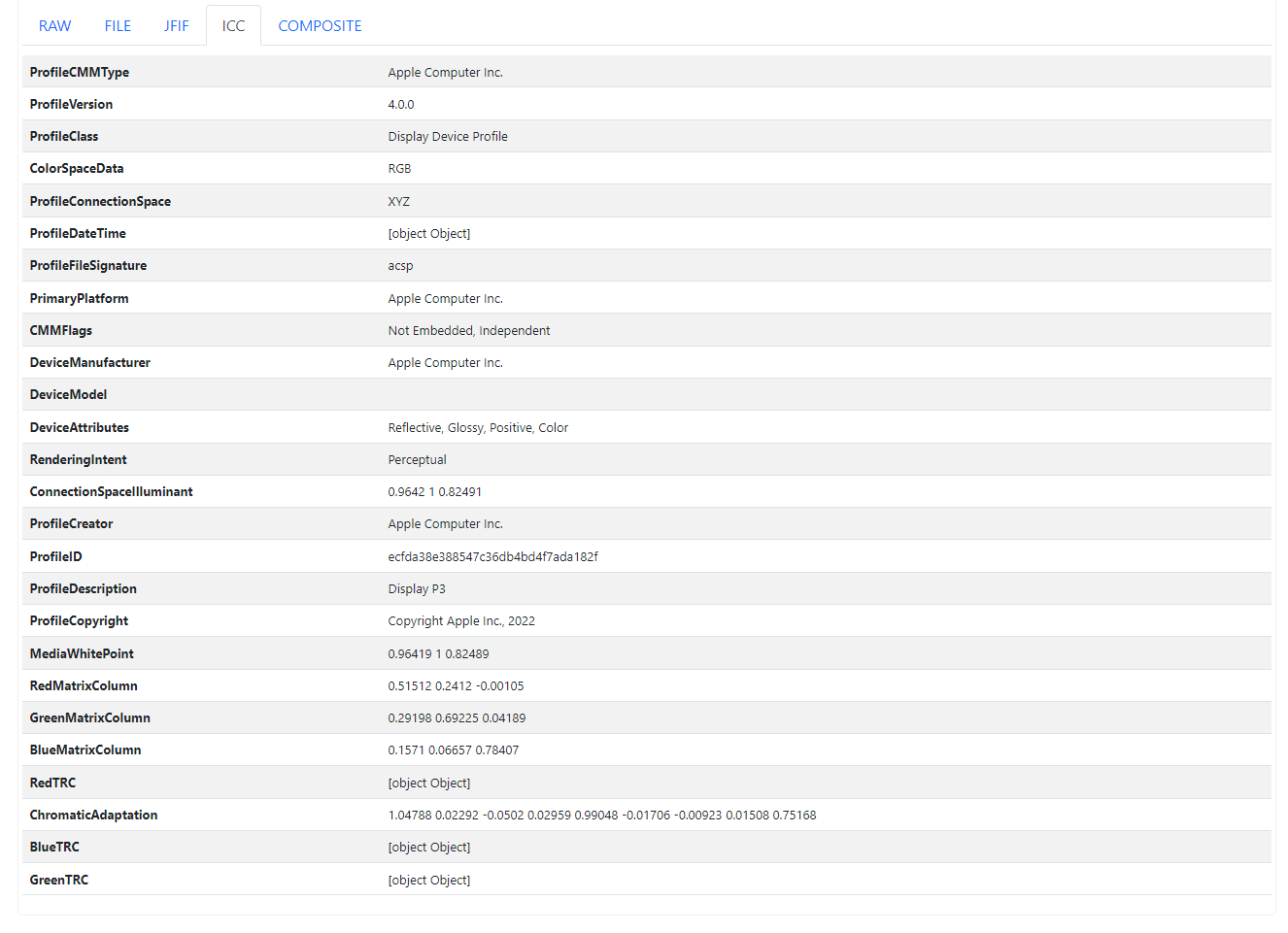
Task: Click the ProfileID label
Action: click(x=56, y=557)
